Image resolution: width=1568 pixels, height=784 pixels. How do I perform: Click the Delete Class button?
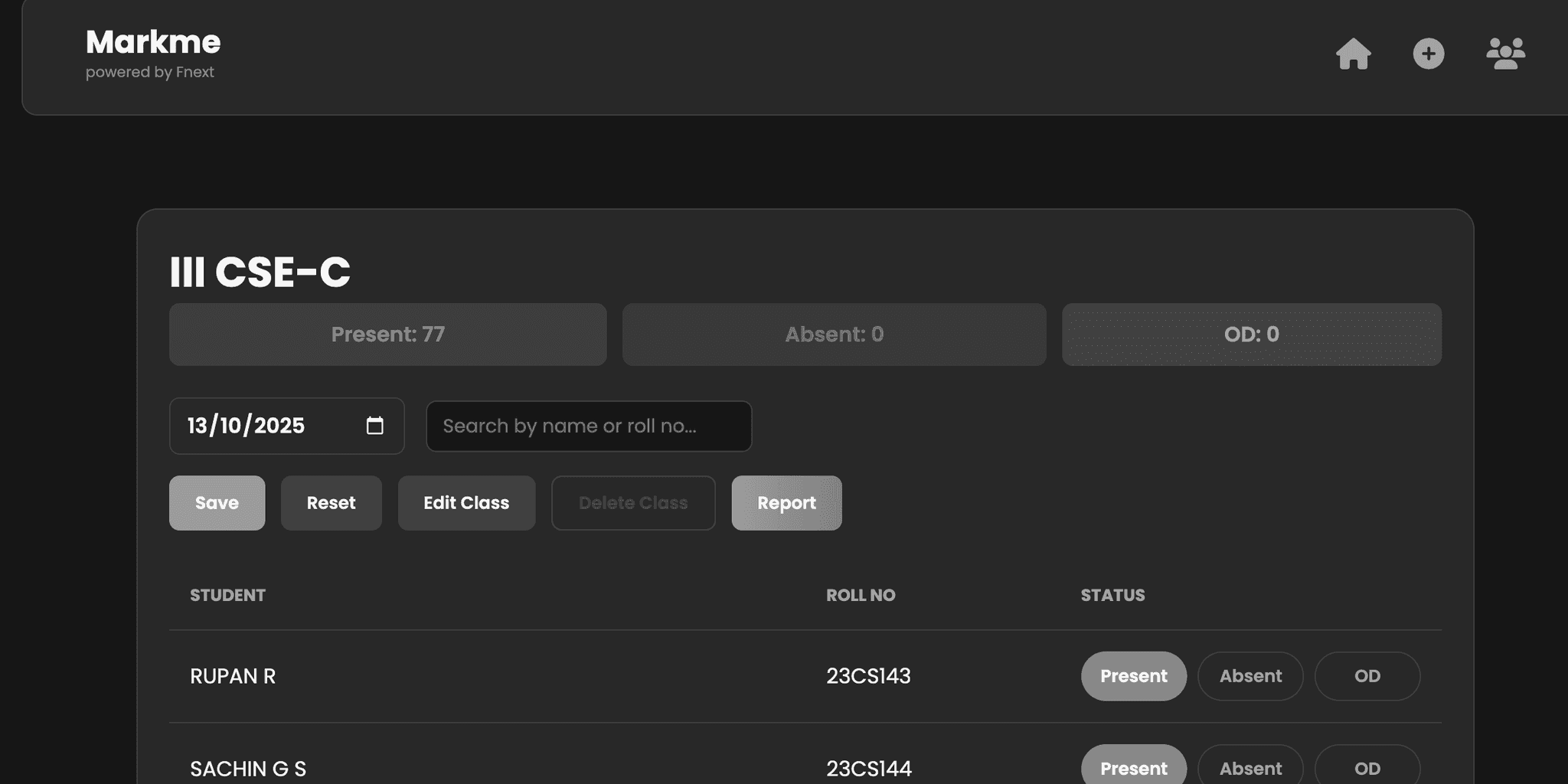(633, 503)
